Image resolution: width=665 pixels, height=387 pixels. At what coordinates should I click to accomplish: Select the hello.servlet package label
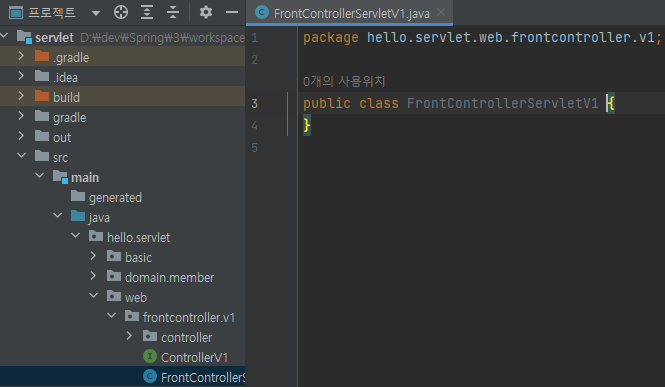pyautogui.click(x=138, y=237)
